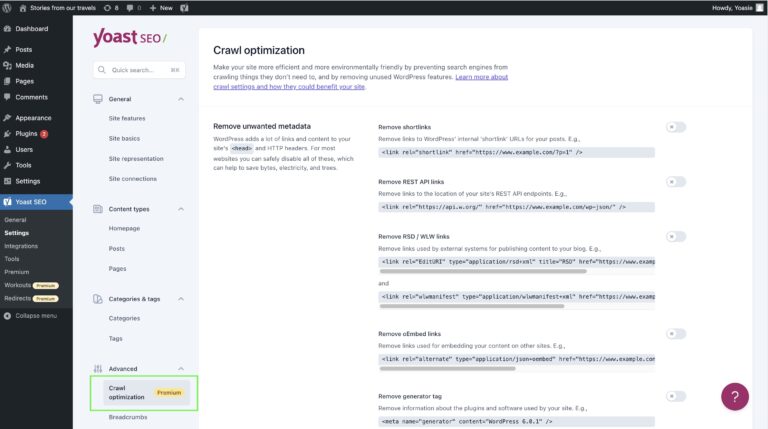Click the Settings icon in WordPress sidebar

tap(7, 181)
